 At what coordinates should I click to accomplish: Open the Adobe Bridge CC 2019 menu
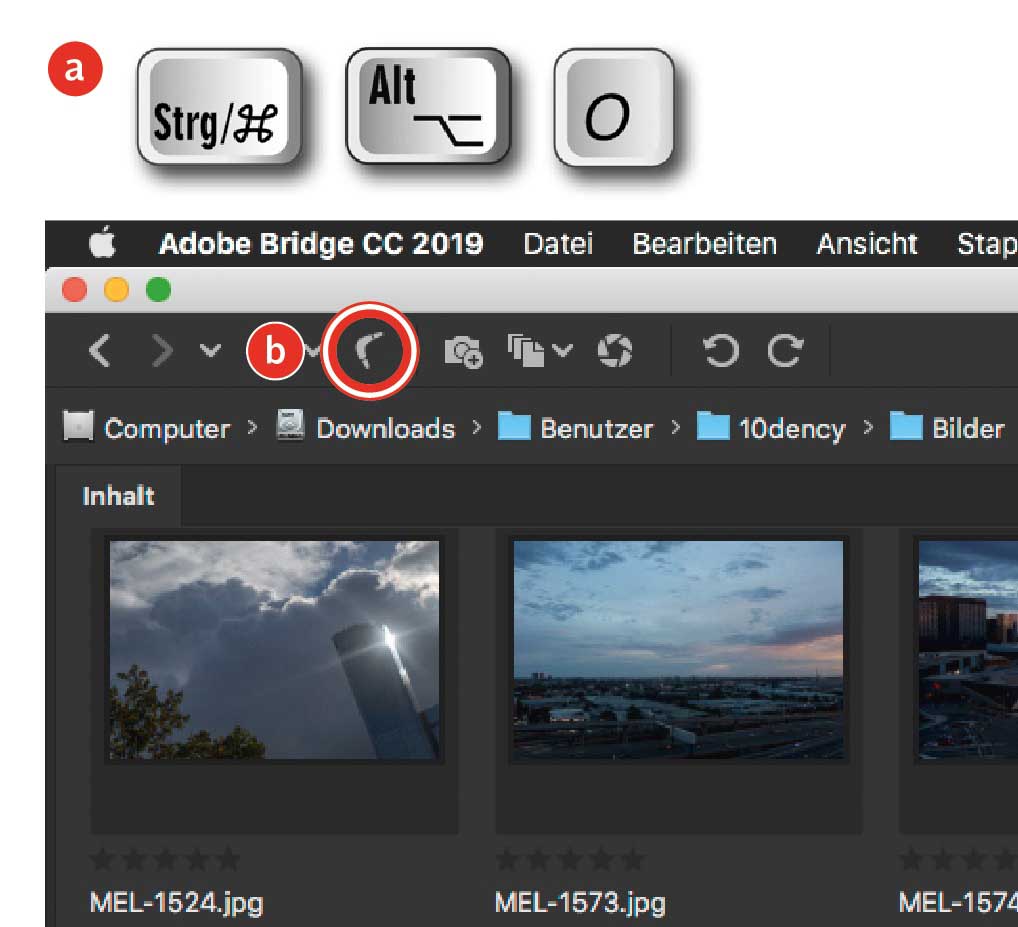(x=321, y=244)
